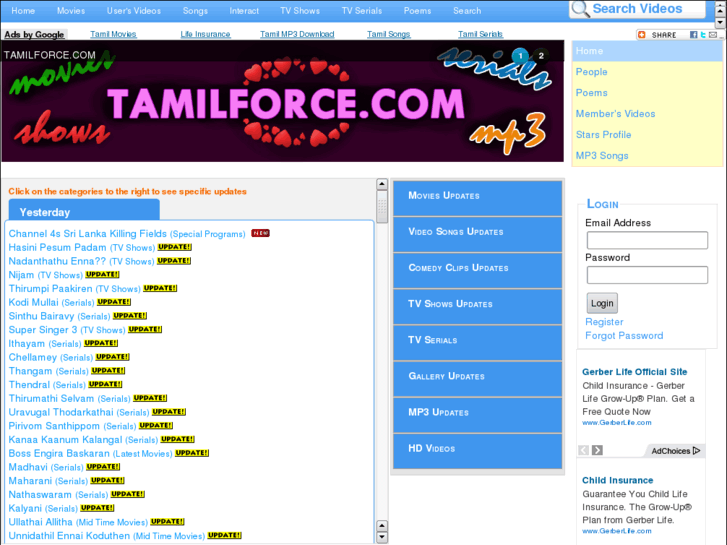Image resolution: width=727 pixels, height=545 pixels.
Task: Click the UPDATE badge next to Boss Engira Baskaran
Action: 192,452
